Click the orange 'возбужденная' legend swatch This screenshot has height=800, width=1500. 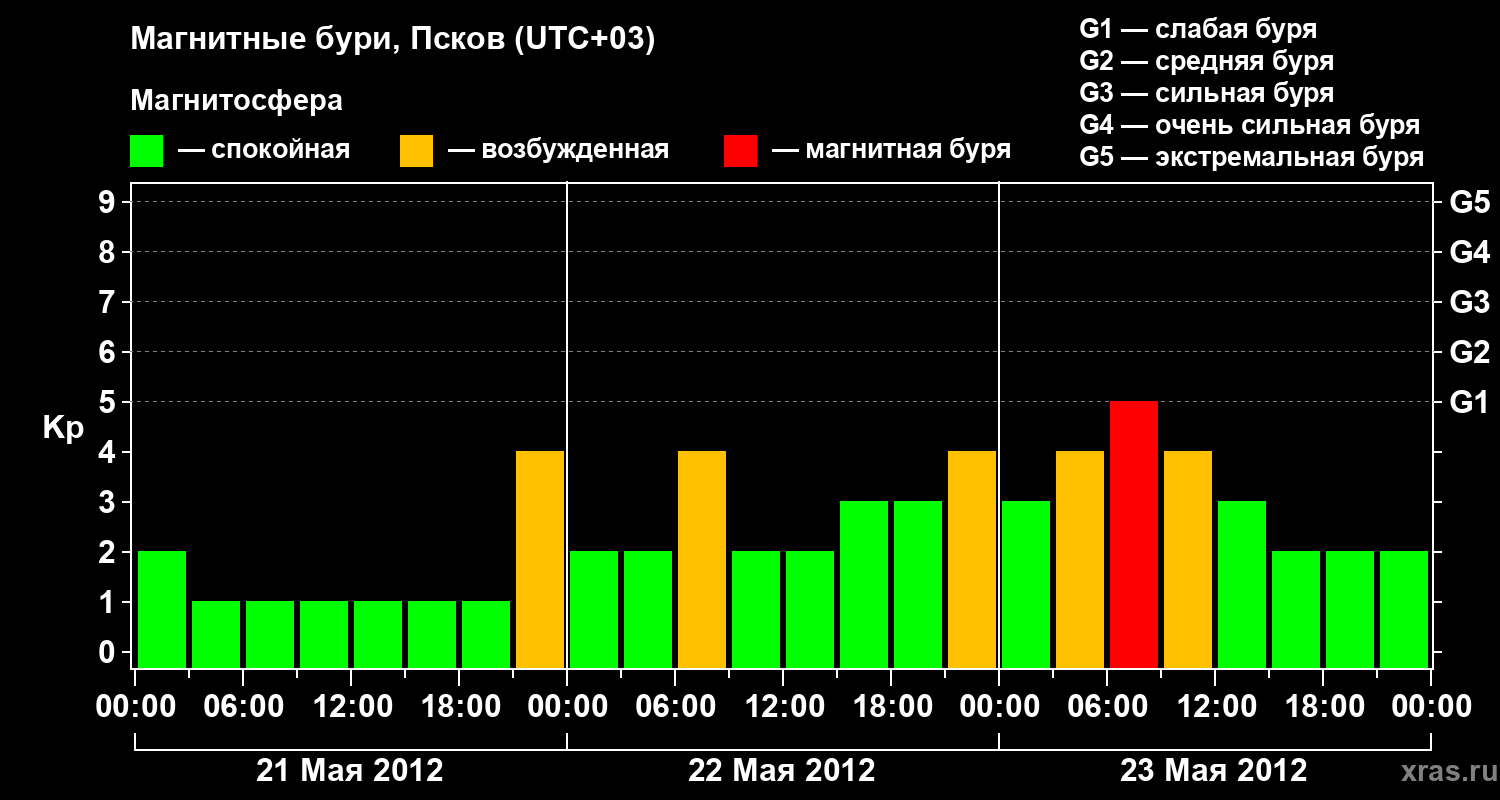click(x=416, y=151)
